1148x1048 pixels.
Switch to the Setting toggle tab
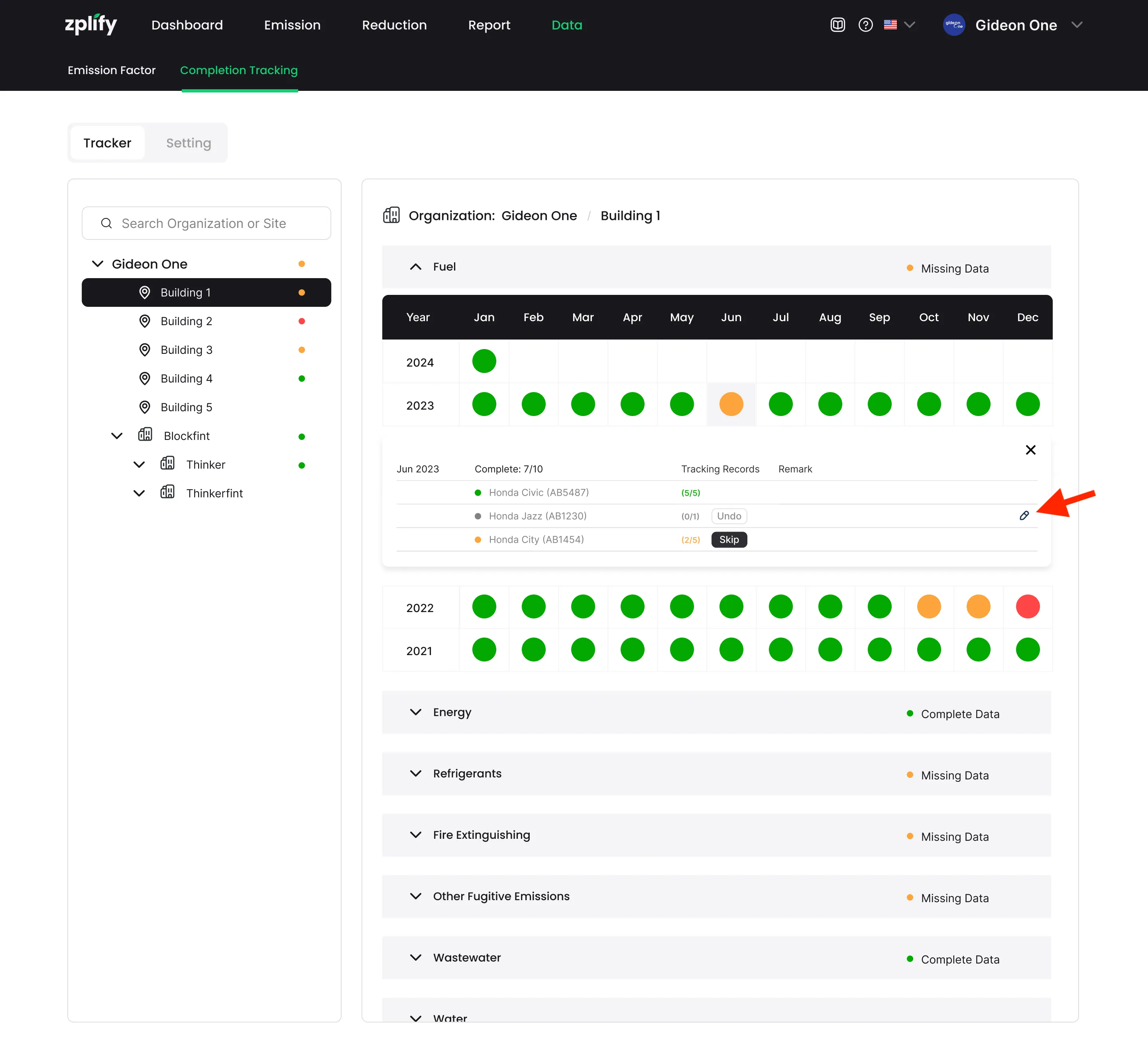[x=188, y=143]
